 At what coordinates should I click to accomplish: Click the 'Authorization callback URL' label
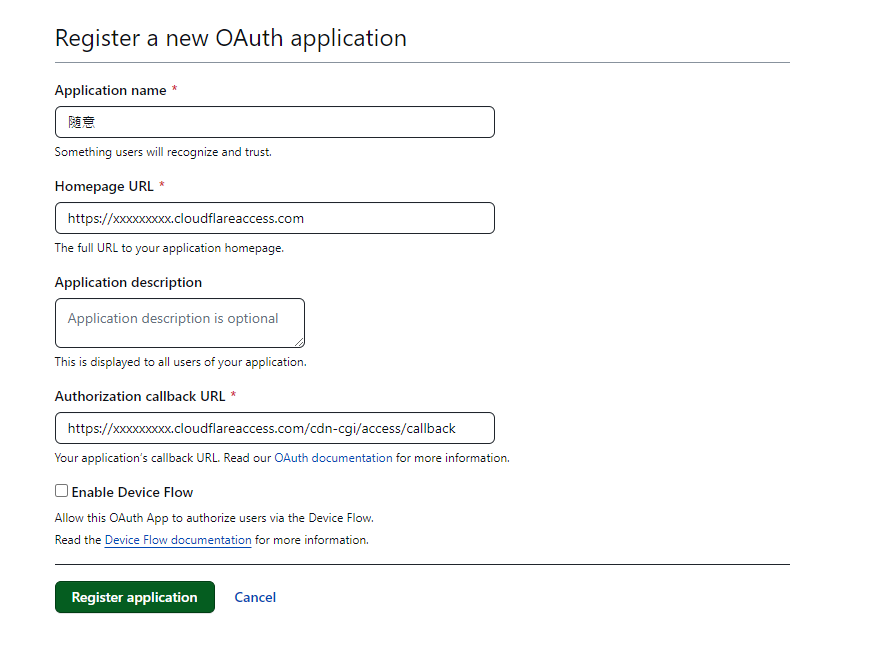[140, 396]
